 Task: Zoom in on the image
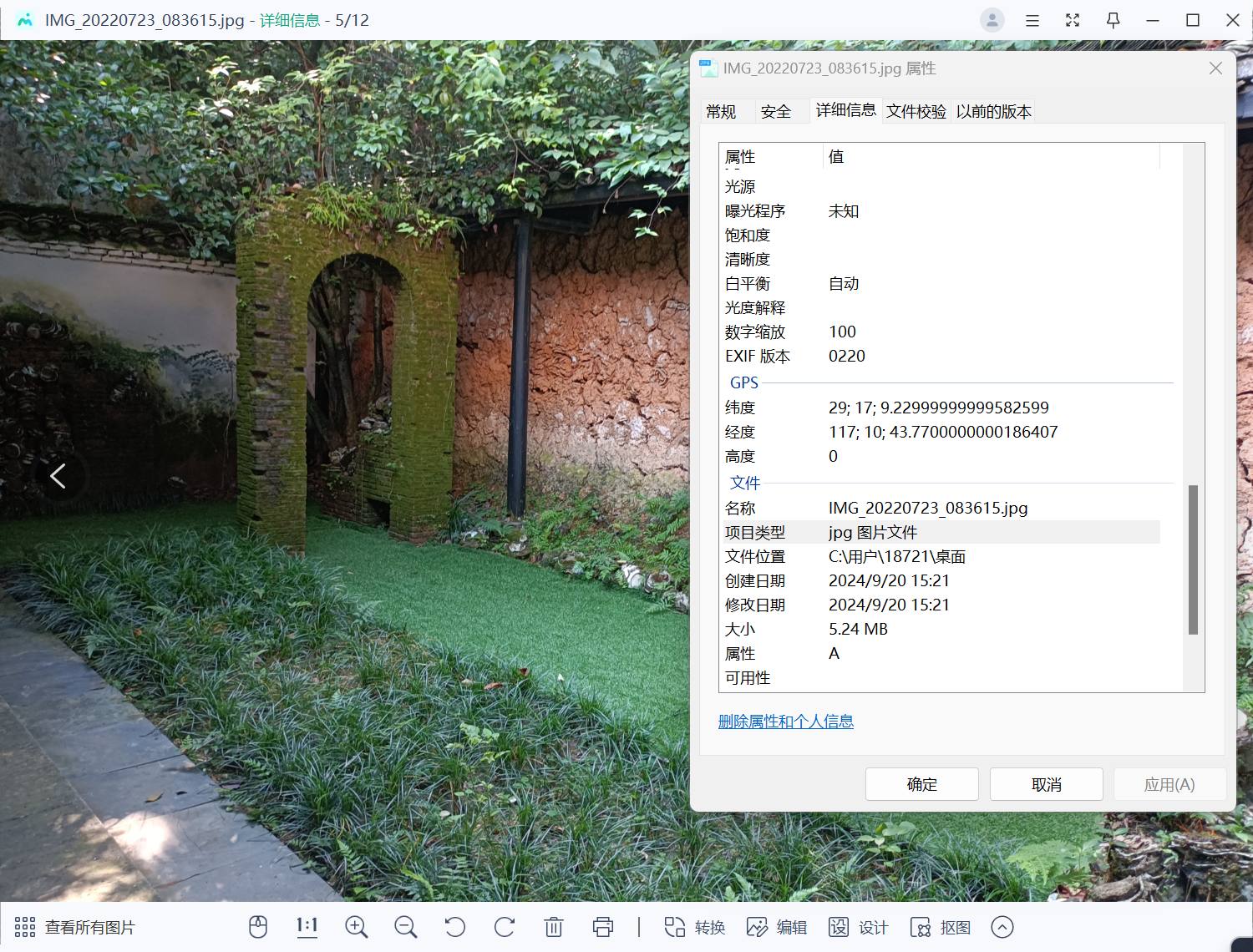click(x=357, y=927)
